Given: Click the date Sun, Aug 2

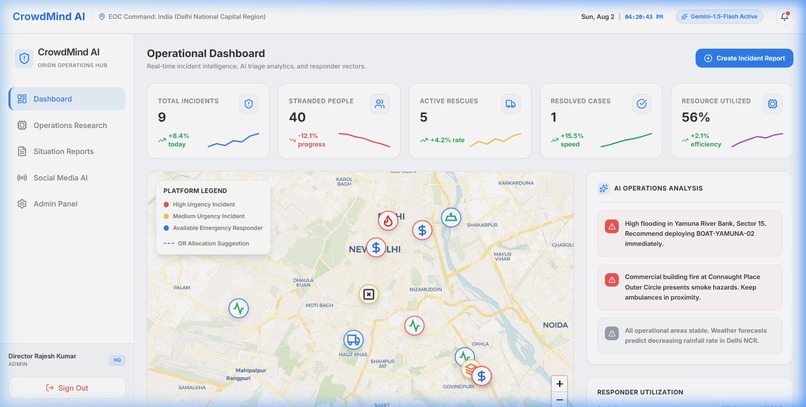Looking at the screenshot, I should (598, 17).
